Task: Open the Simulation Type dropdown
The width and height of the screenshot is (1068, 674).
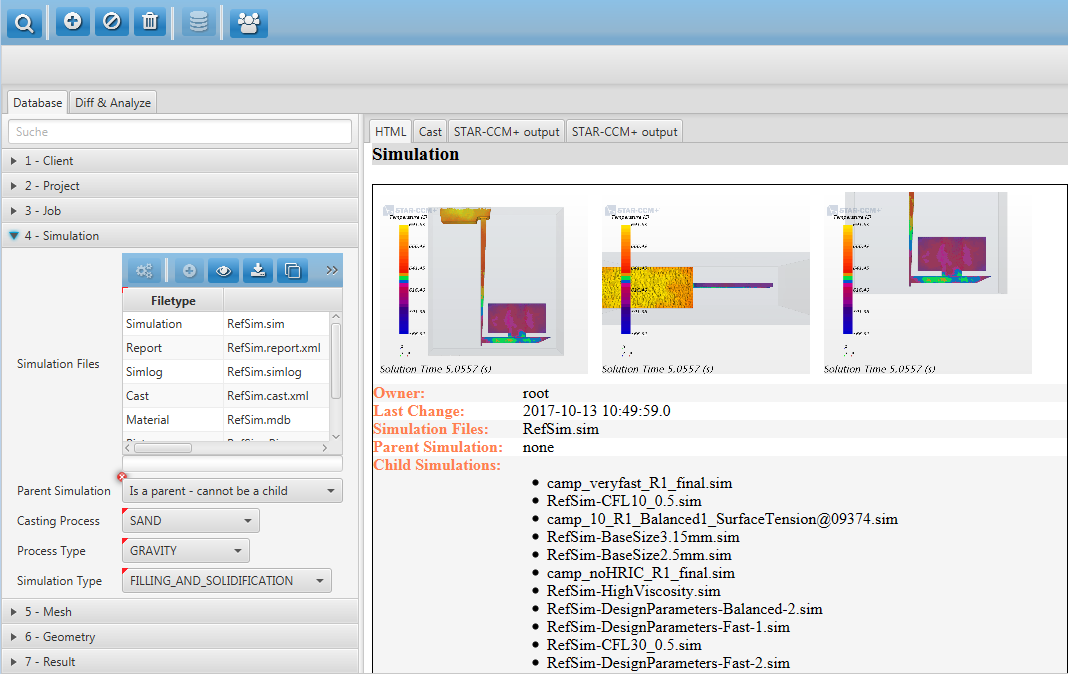Action: tap(227, 581)
